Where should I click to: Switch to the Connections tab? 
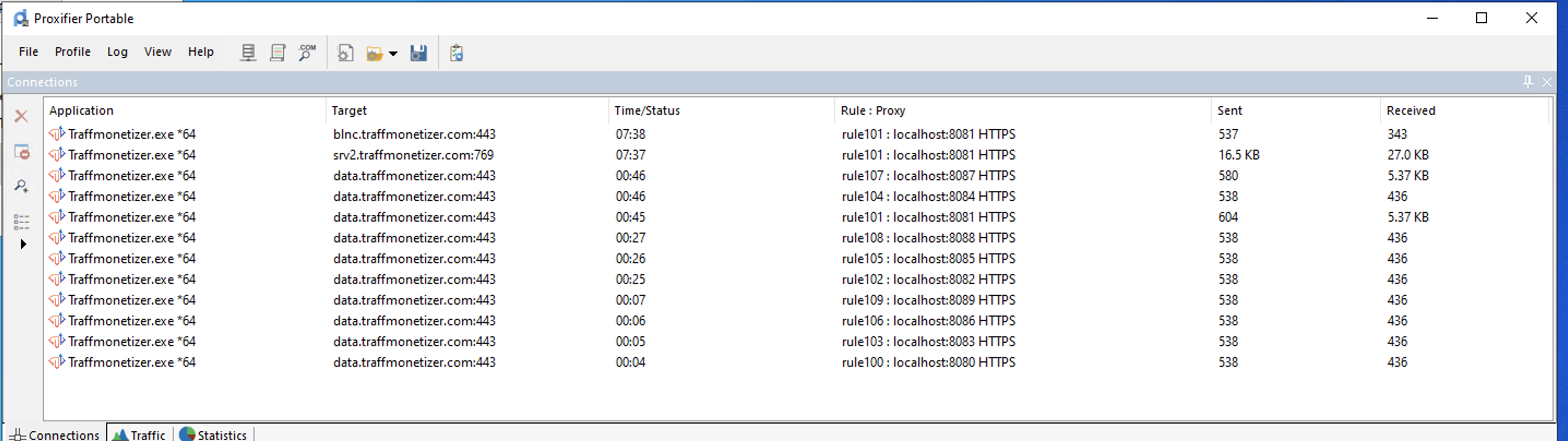pyautogui.click(x=55, y=434)
